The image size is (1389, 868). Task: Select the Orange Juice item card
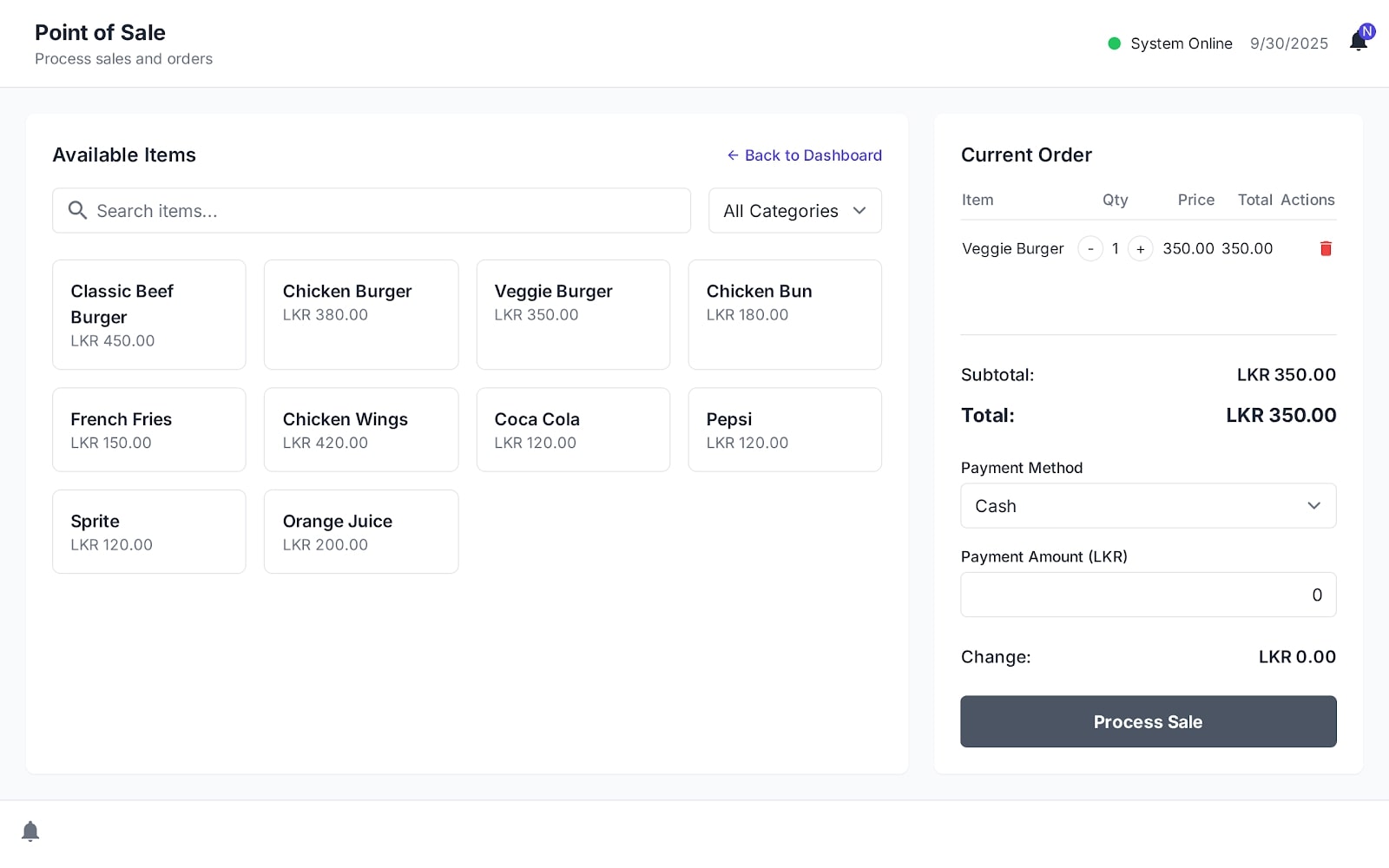pyautogui.click(x=361, y=531)
